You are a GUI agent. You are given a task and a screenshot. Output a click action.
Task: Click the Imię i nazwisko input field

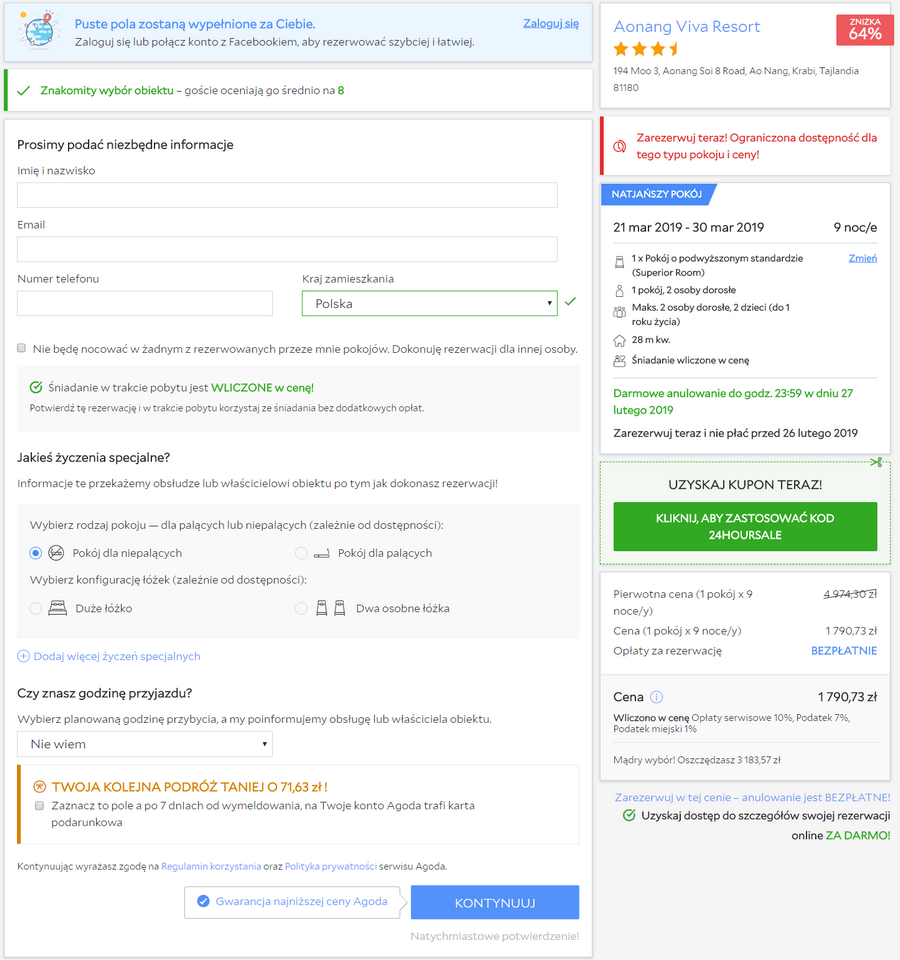click(287, 195)
